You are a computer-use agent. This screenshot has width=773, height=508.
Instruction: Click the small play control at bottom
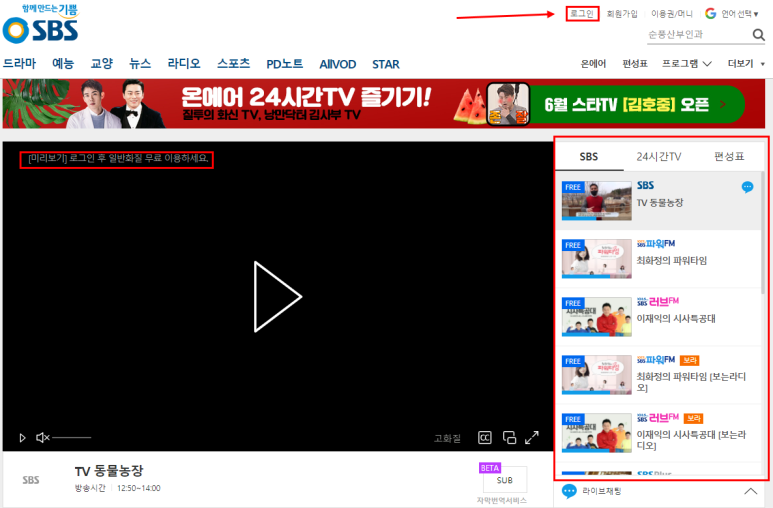pyautogui.click(x=22, y=437)
